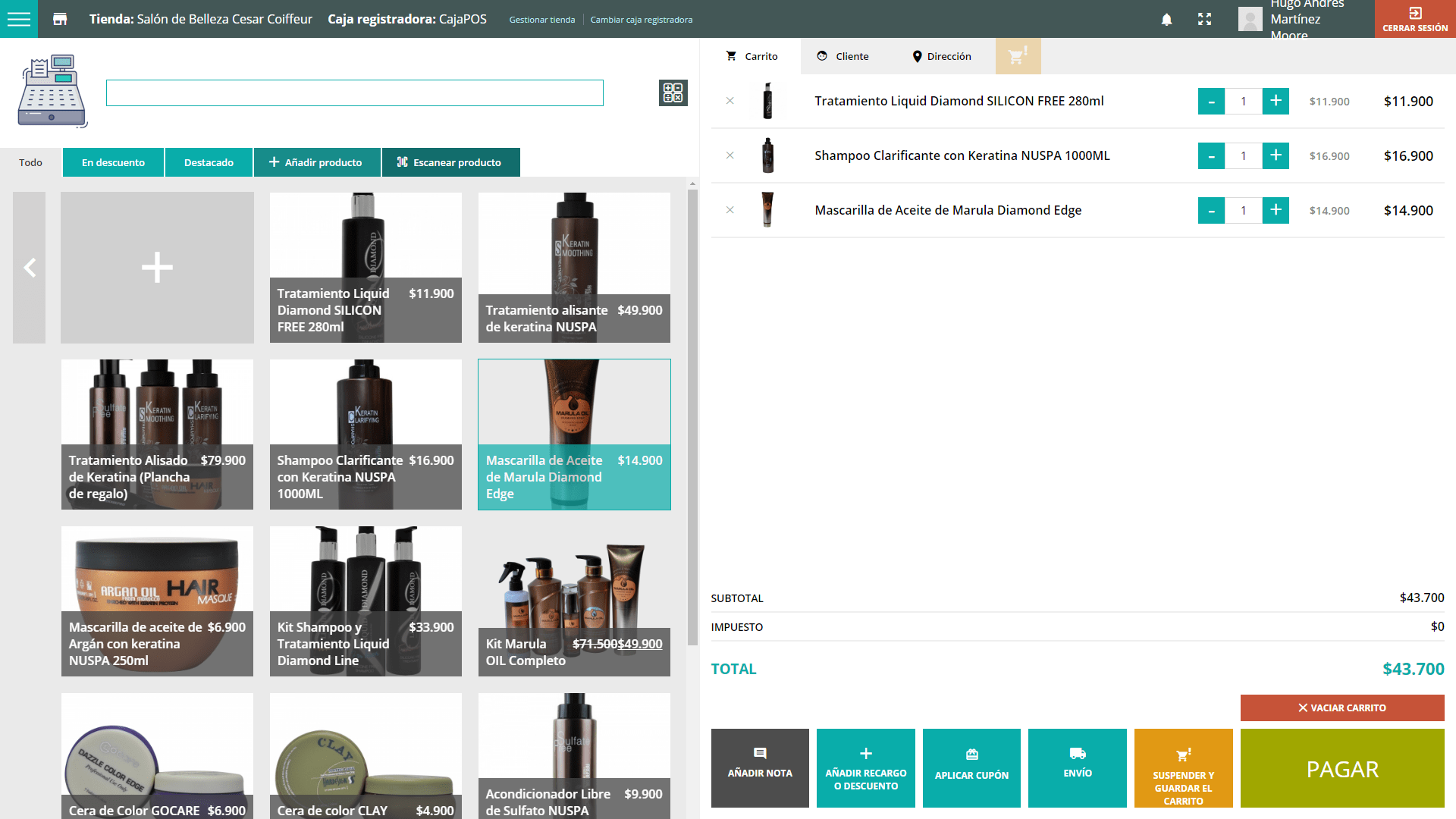1456x819 pixels.
Task: Click Escanear producto button
Action: pos(450,162)
